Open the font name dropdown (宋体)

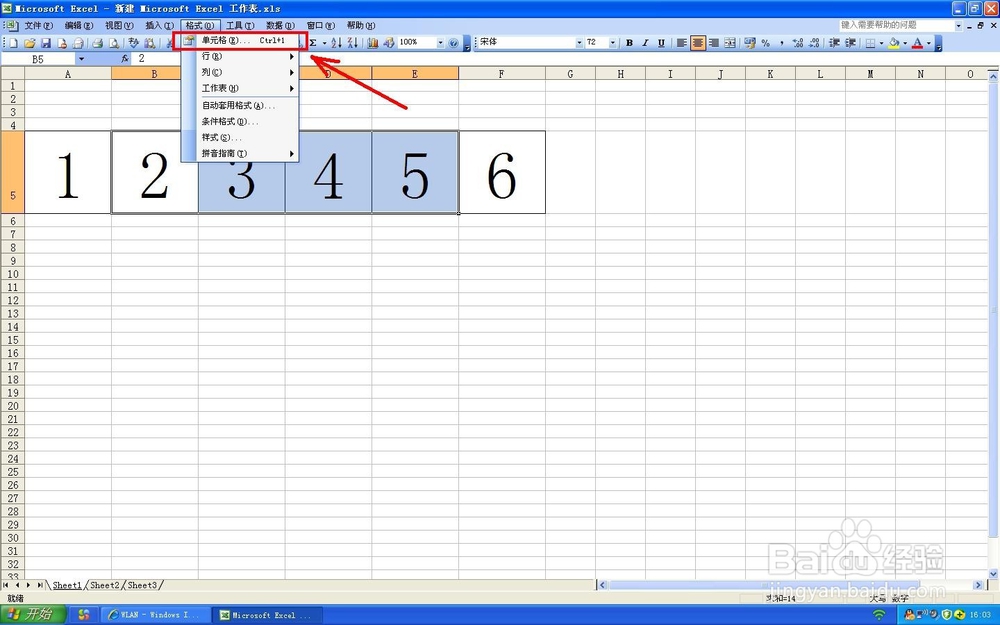pos(579,43)
